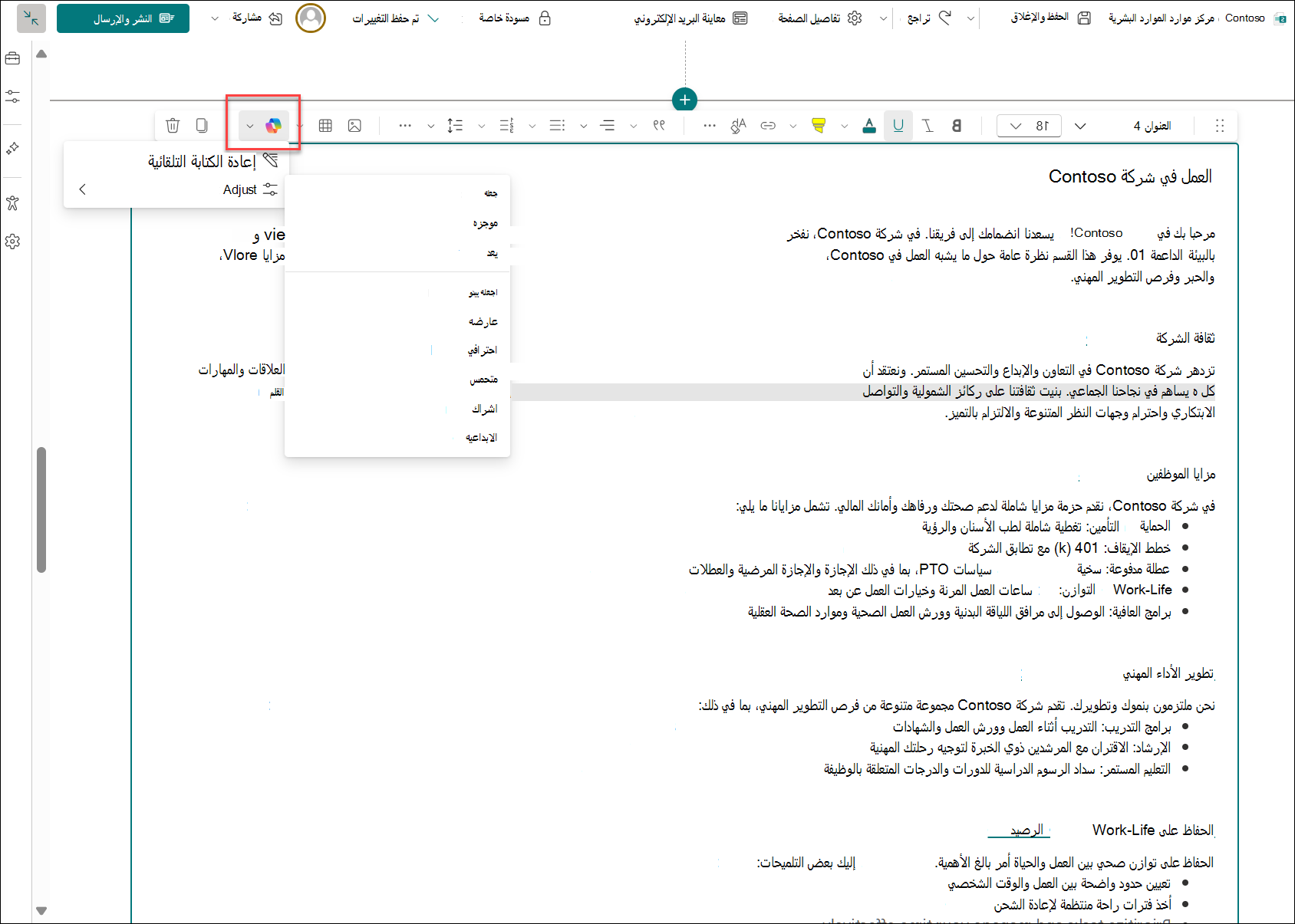Screen dimensions: 1295x924
Task: Open page details settings
Action: click(x=820, y=18)
